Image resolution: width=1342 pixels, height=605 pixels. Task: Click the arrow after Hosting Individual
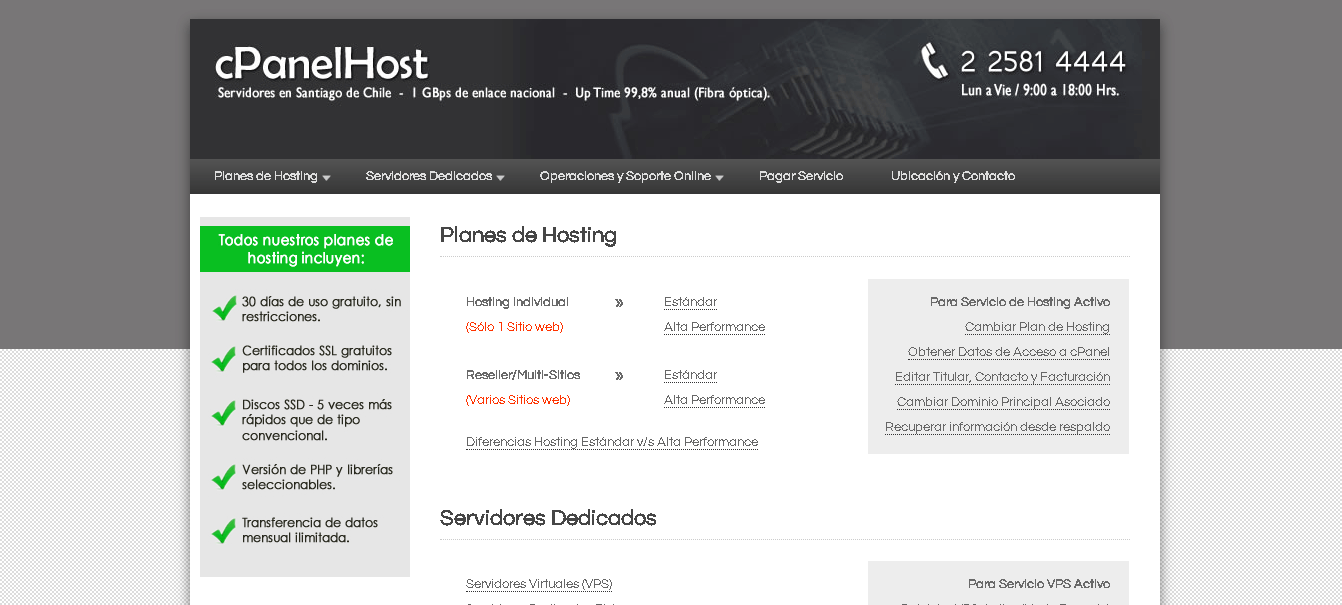[x=619, y=302]
